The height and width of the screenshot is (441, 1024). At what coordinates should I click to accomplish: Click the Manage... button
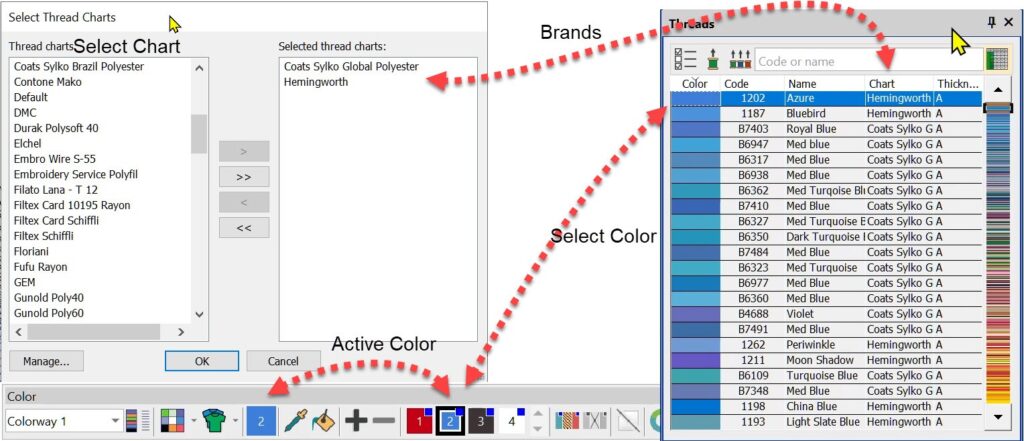(x=46, y=361)
